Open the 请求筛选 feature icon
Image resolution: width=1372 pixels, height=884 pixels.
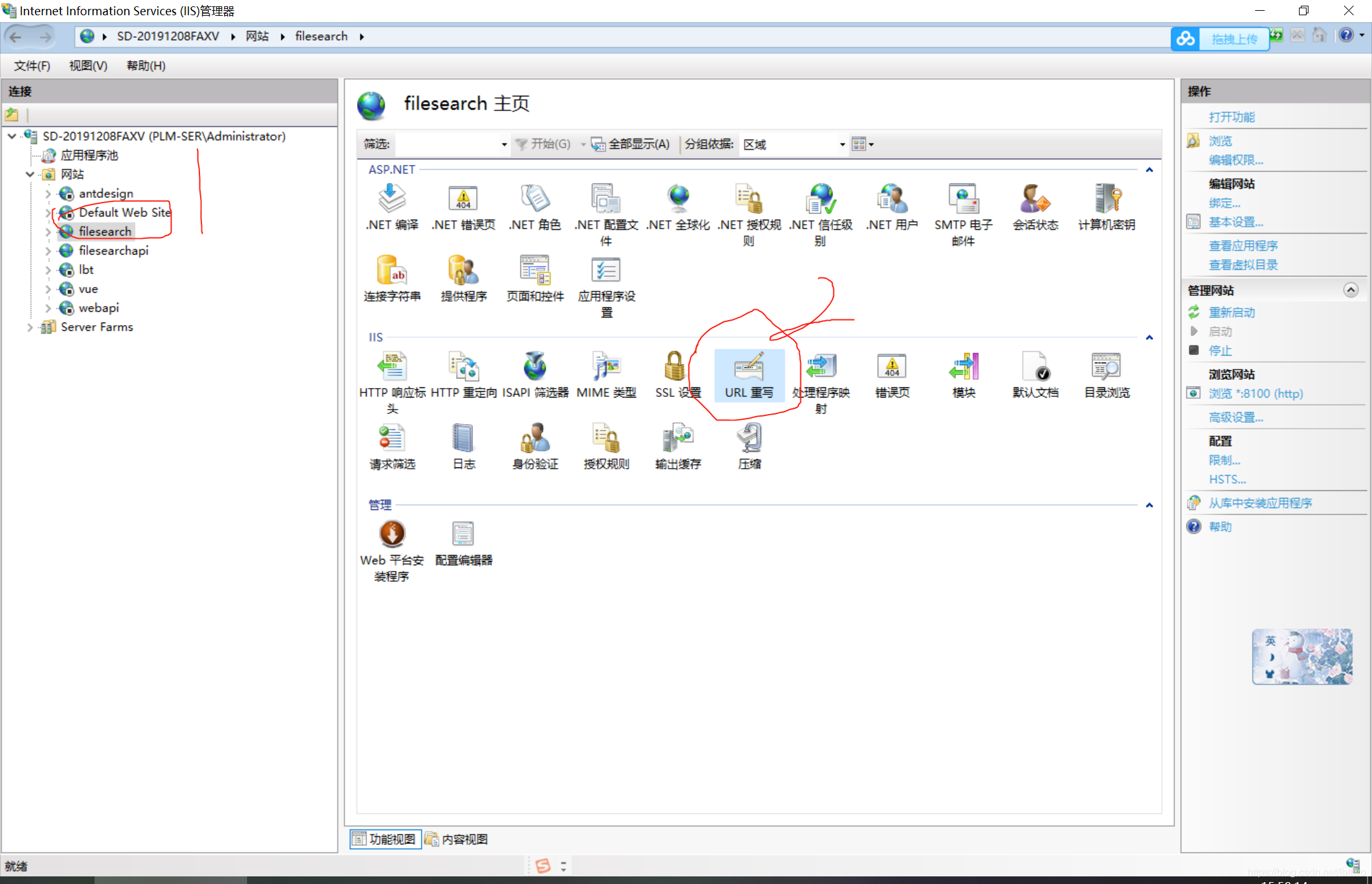coord(392,446)
